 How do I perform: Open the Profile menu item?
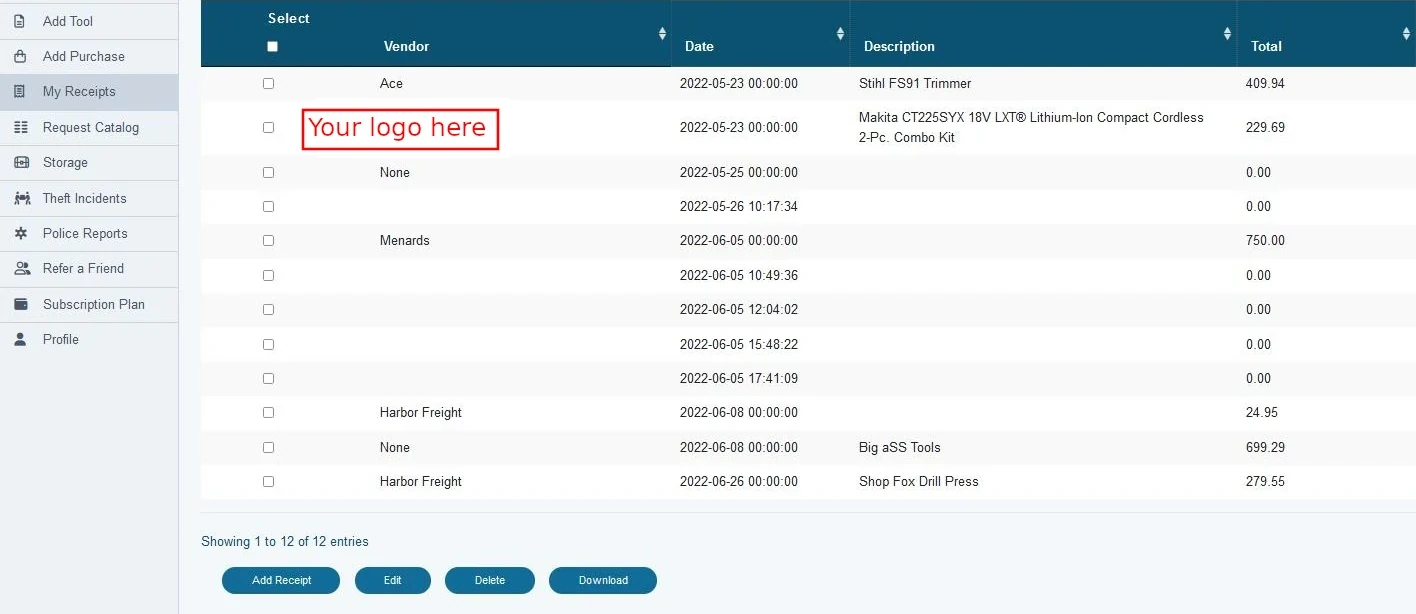pos(60,339)
